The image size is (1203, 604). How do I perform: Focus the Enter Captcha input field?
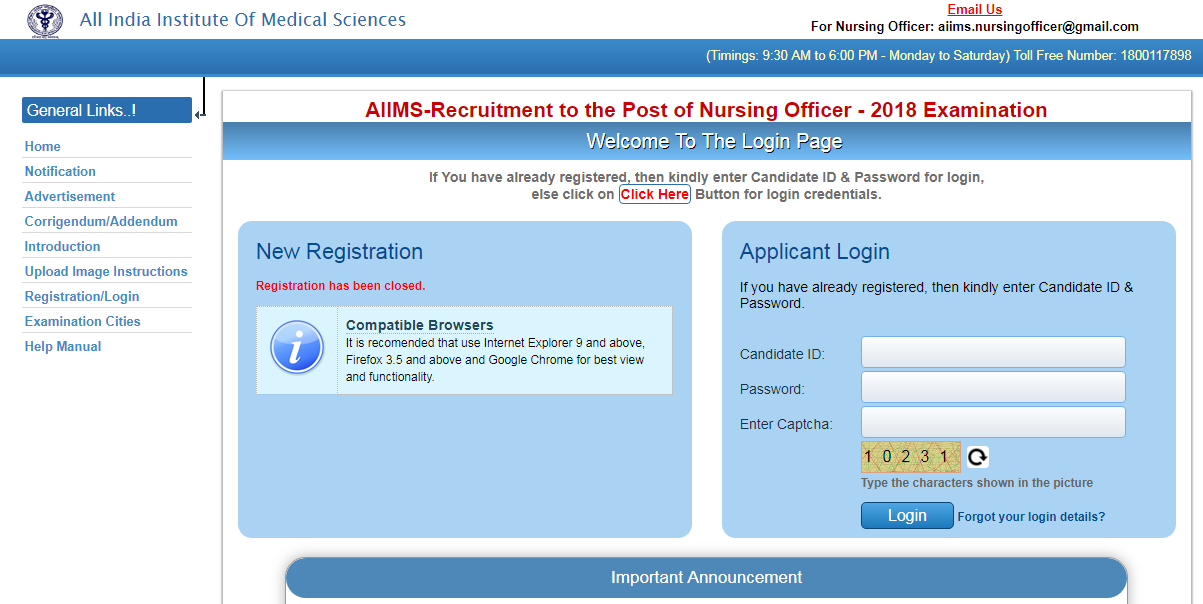[x=993, y=422]
